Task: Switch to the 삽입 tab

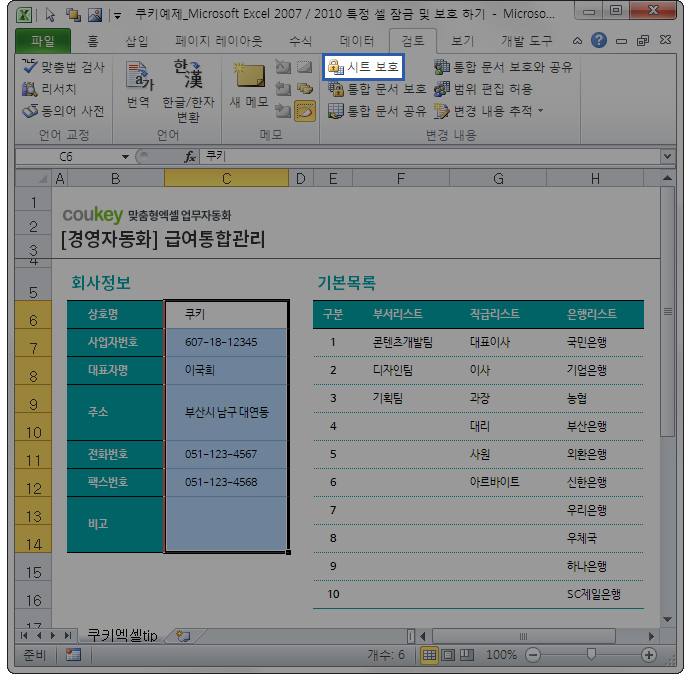Action: [x=137, y=41]
